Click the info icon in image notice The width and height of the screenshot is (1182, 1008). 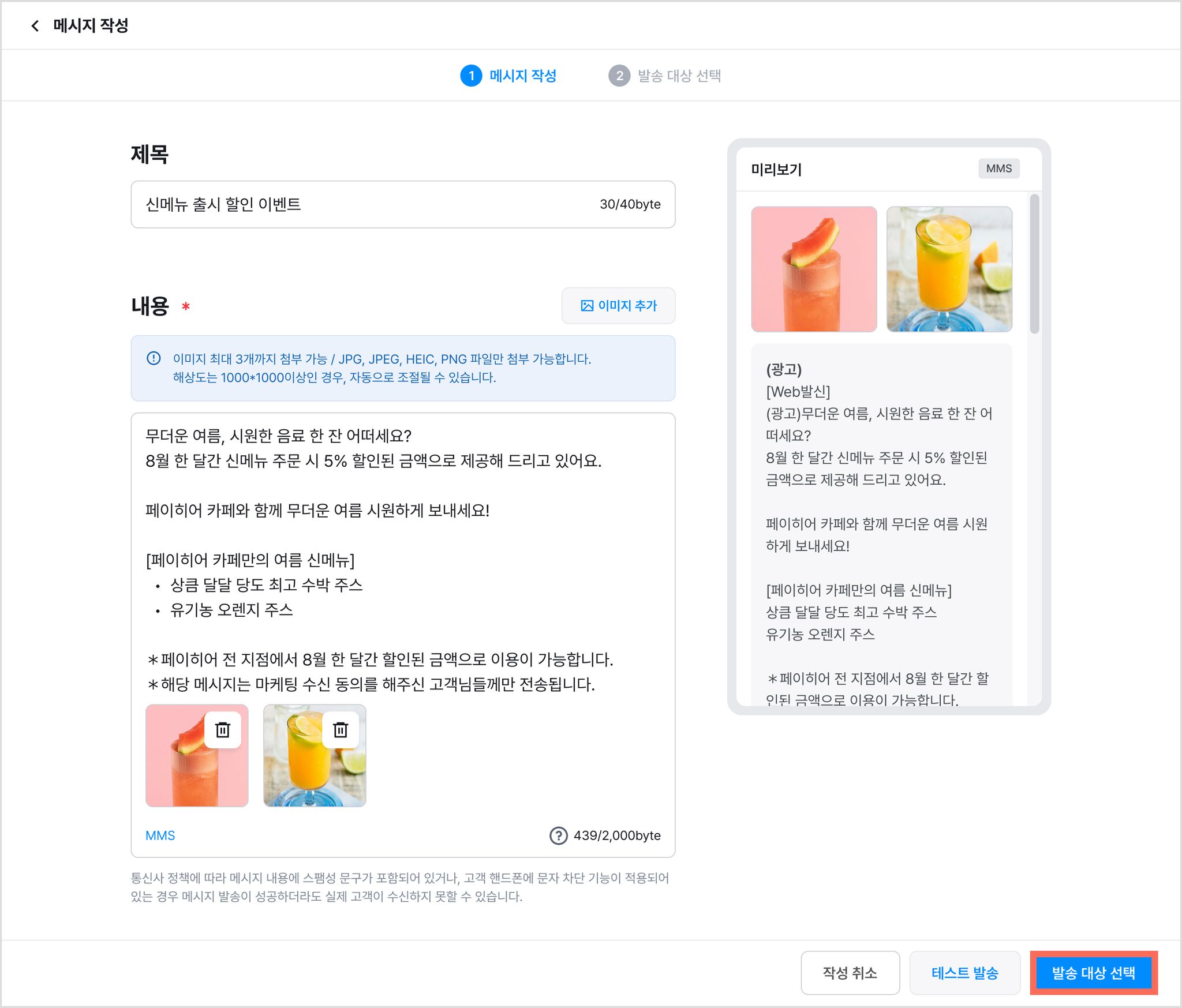pyautogui.click(x=154, y=358)
